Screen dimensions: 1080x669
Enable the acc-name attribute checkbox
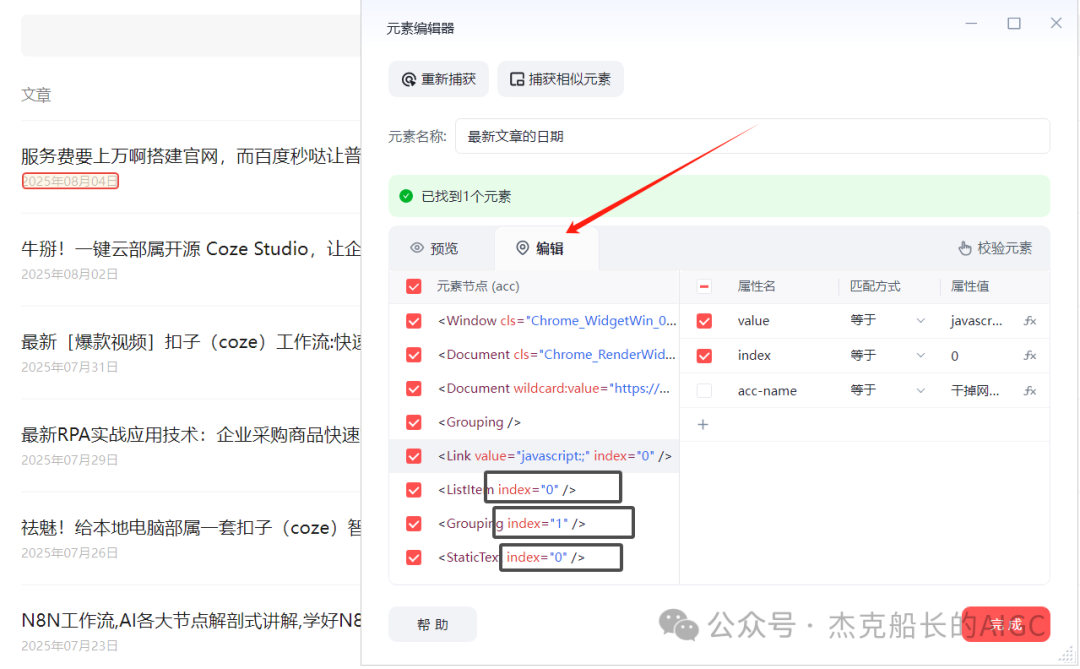coord(704,391)
